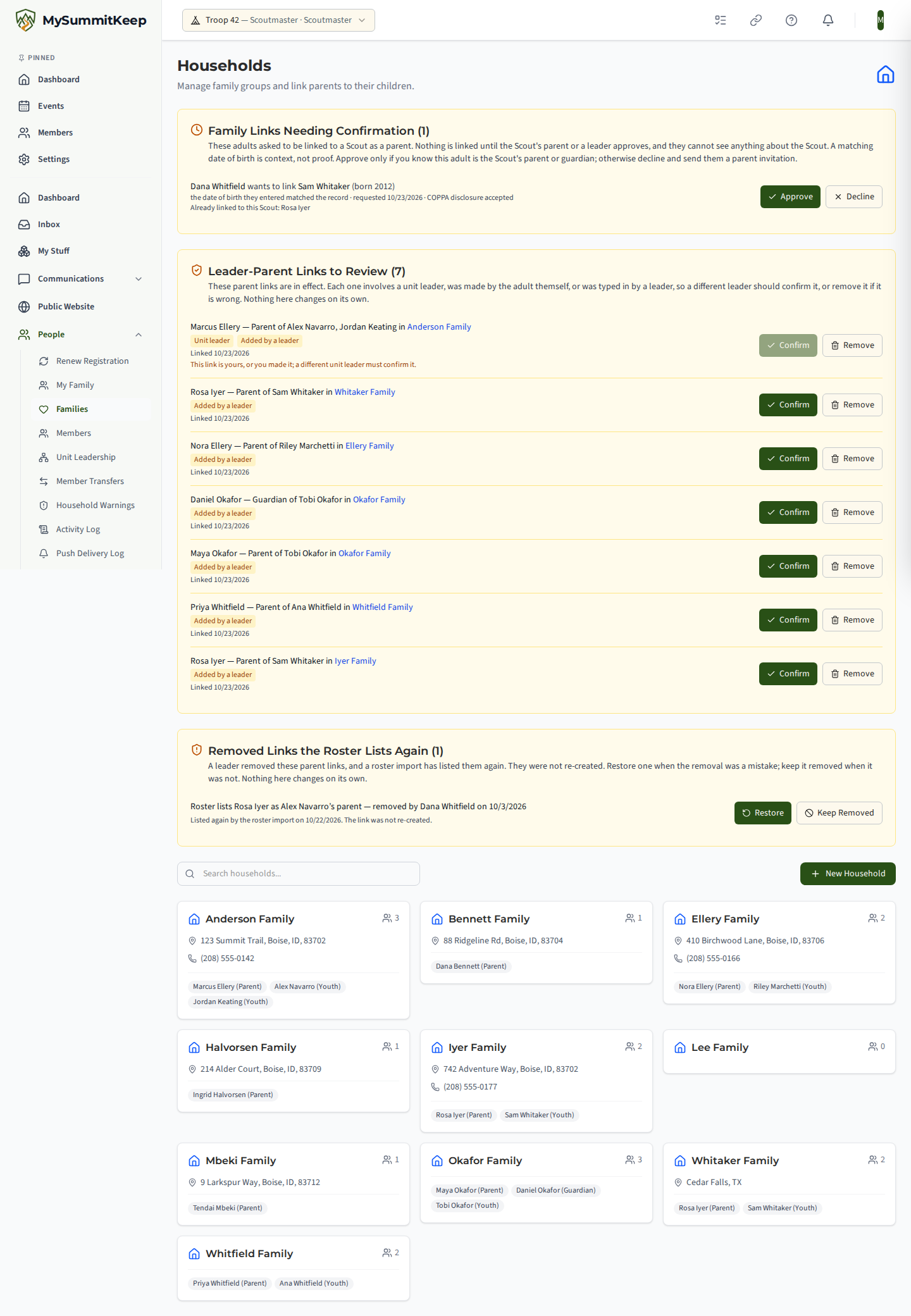
Task: Click Ellery Family member count icon
Action: [x=872, y=918]
